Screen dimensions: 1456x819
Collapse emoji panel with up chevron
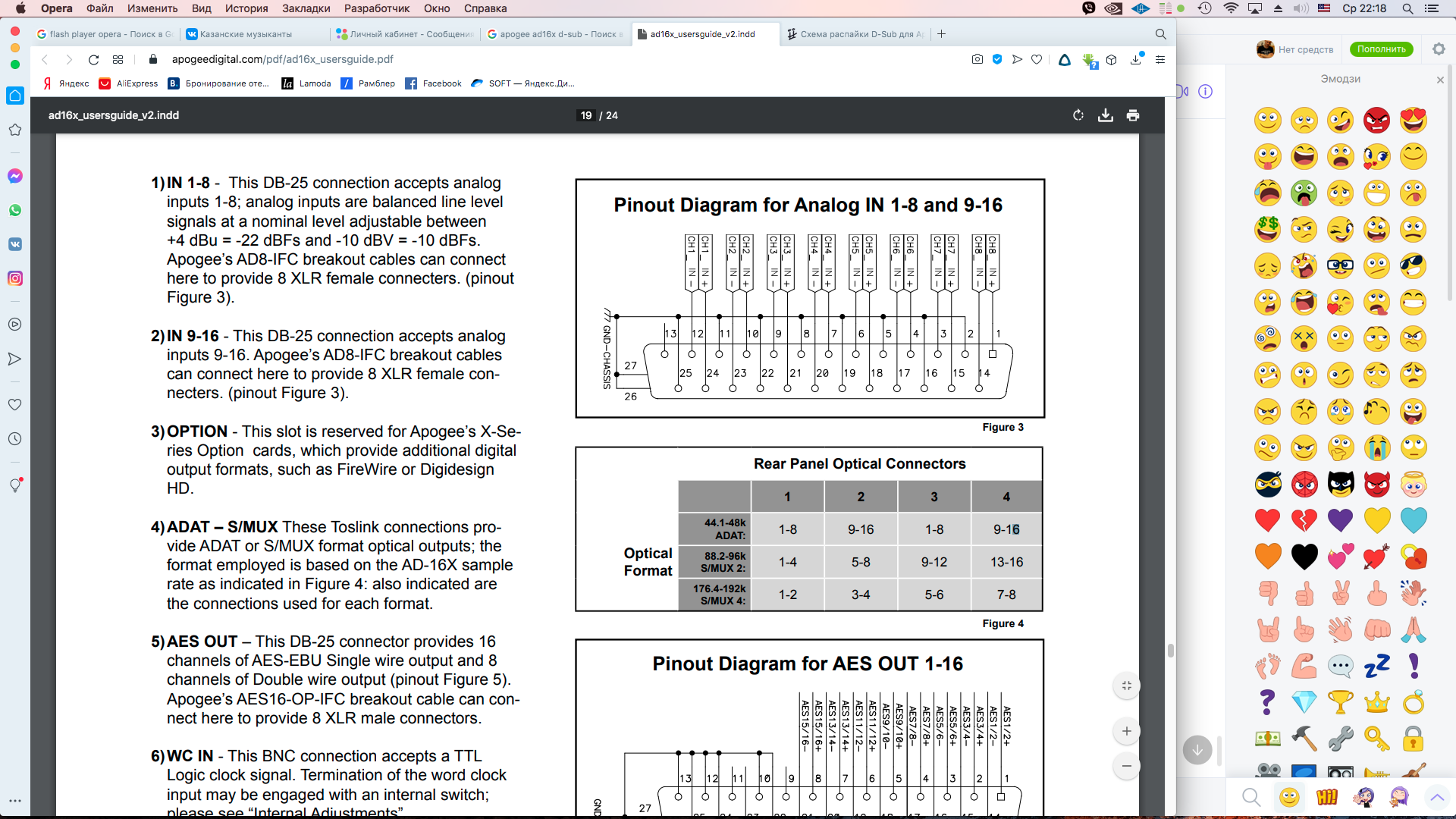tap(1436, 797)
